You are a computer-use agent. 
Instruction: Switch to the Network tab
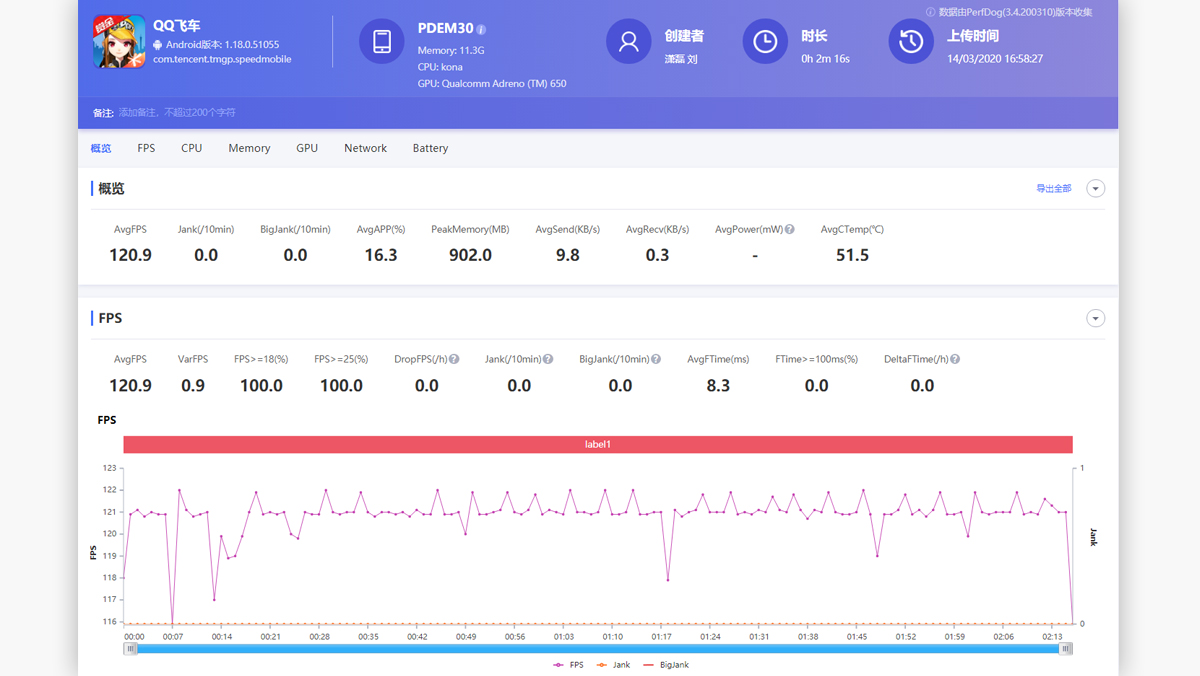[365, 148]
